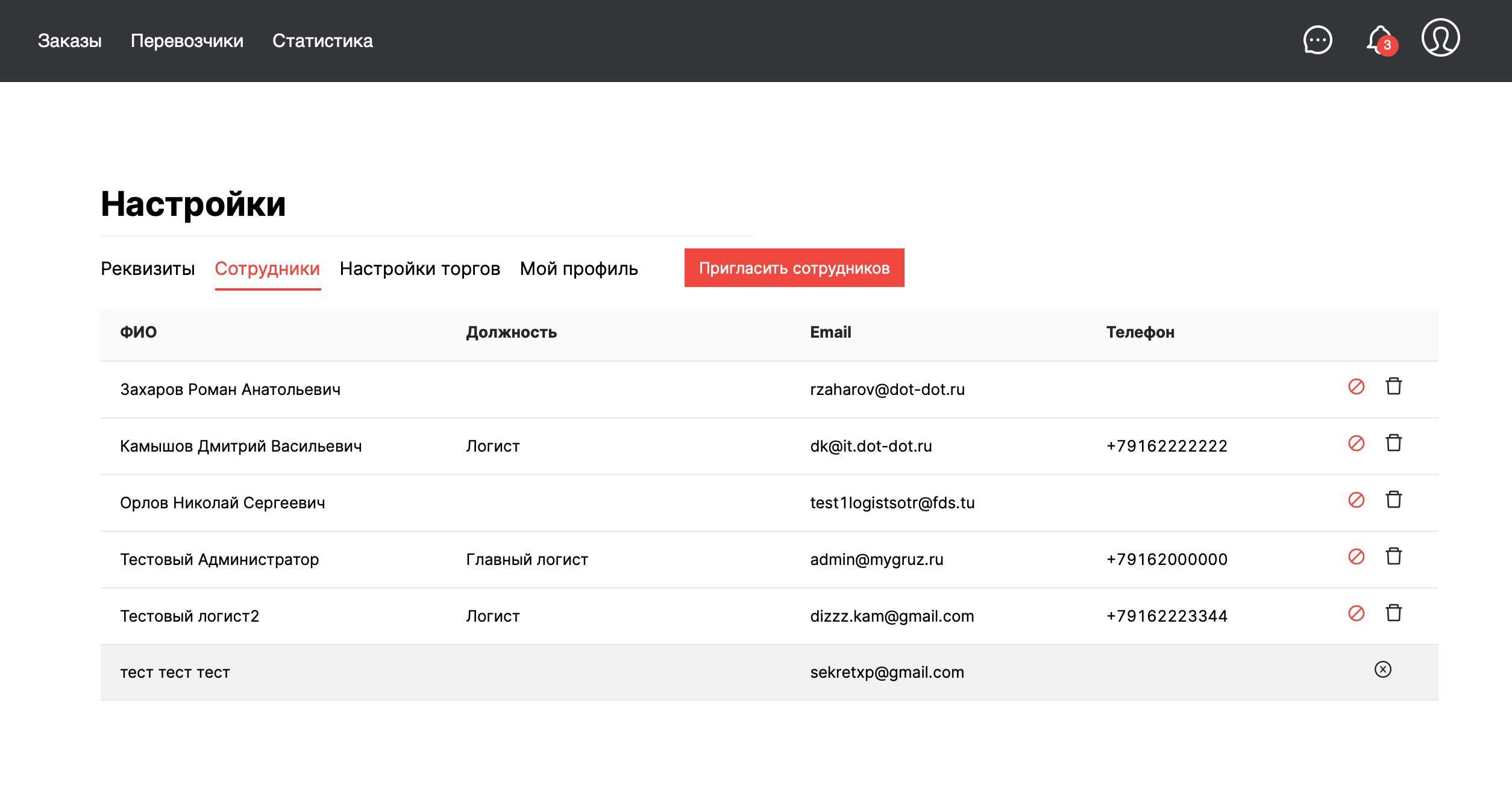Block employee Захаров Роман Анатольевич
The height and width of the screenshot is (811, 1512).
pos(1356,387)
